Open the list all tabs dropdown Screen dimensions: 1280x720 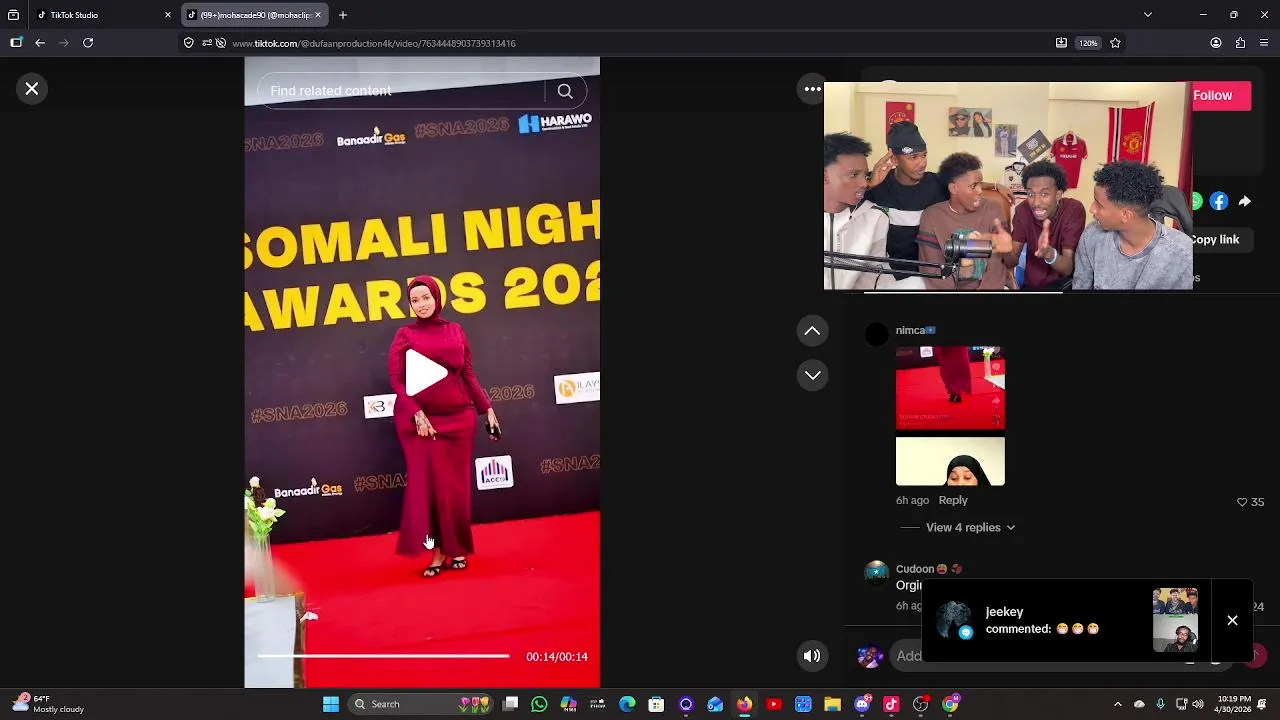click(x=1148, y=15)
